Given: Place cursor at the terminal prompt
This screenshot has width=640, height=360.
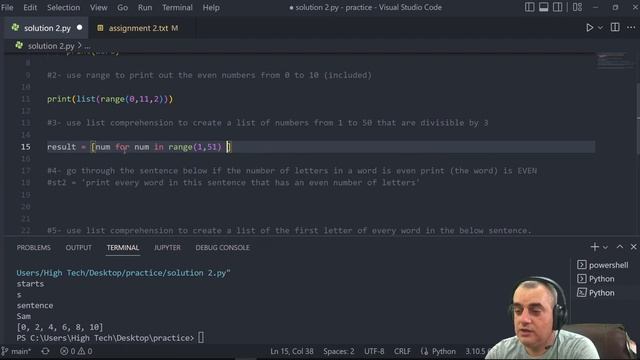Looking at the screenshot, I should pos(201,338).
